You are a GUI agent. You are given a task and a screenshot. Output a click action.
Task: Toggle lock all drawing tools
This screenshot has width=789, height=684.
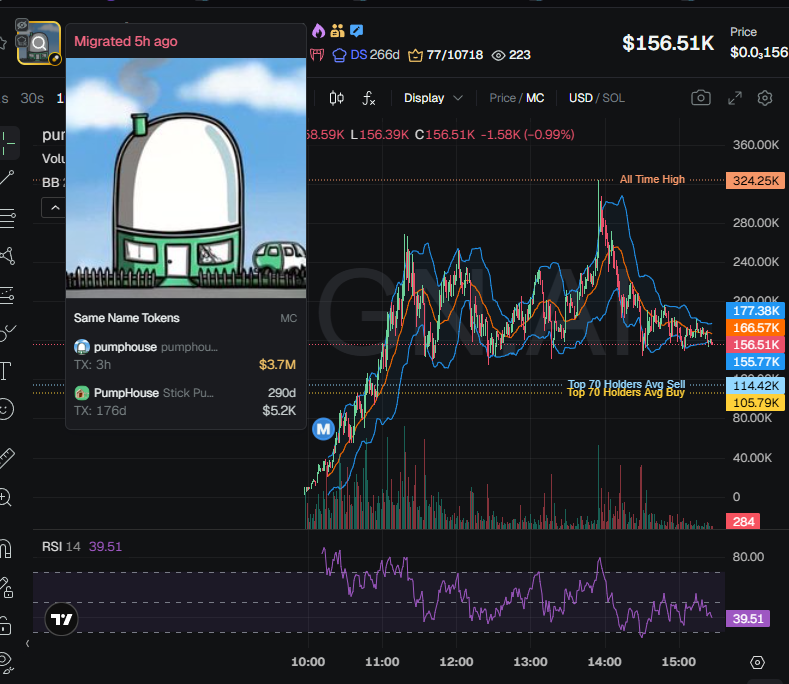click(x=5, y=626)
